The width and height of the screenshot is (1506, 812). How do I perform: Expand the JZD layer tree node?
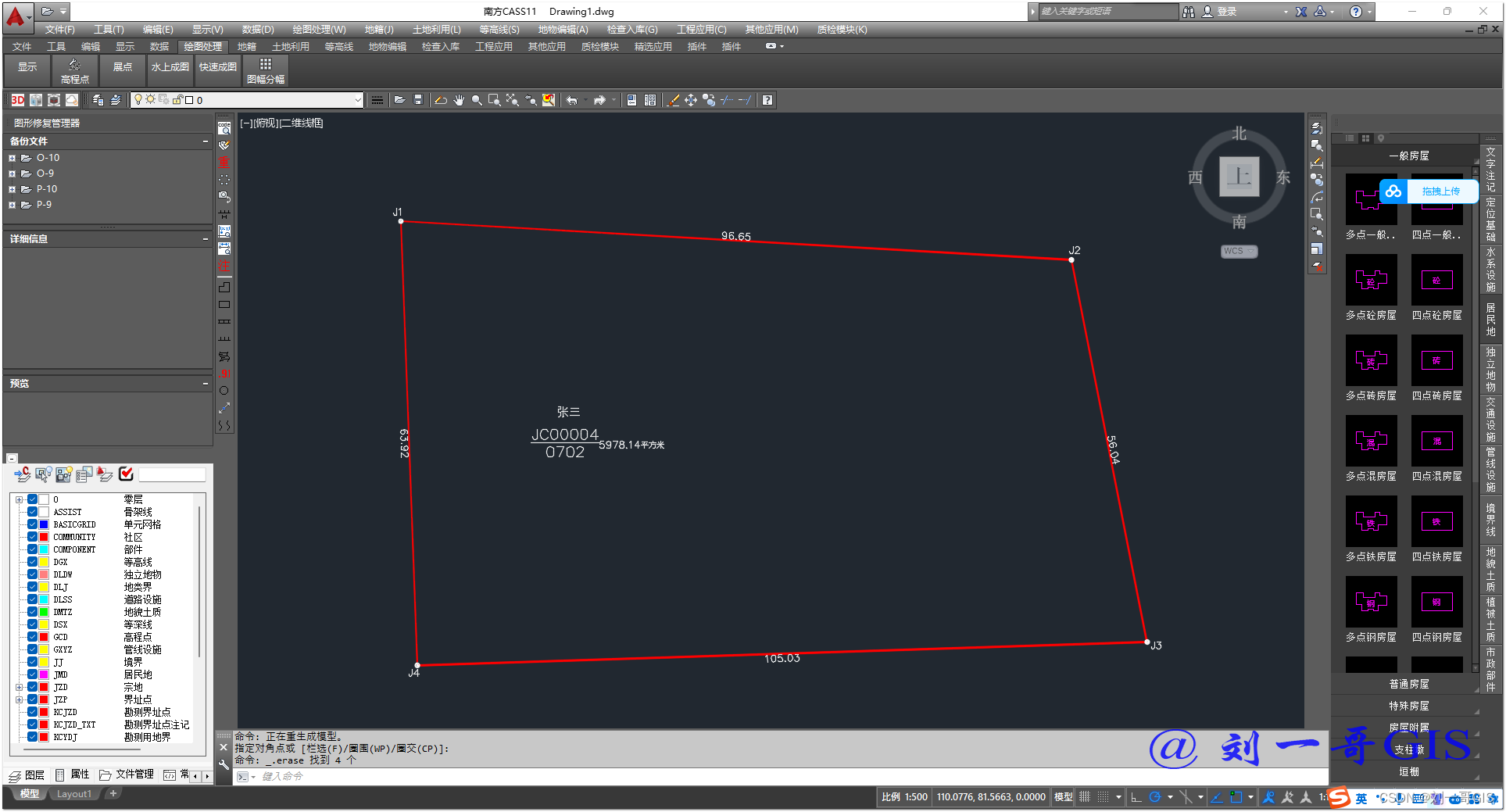19,687
